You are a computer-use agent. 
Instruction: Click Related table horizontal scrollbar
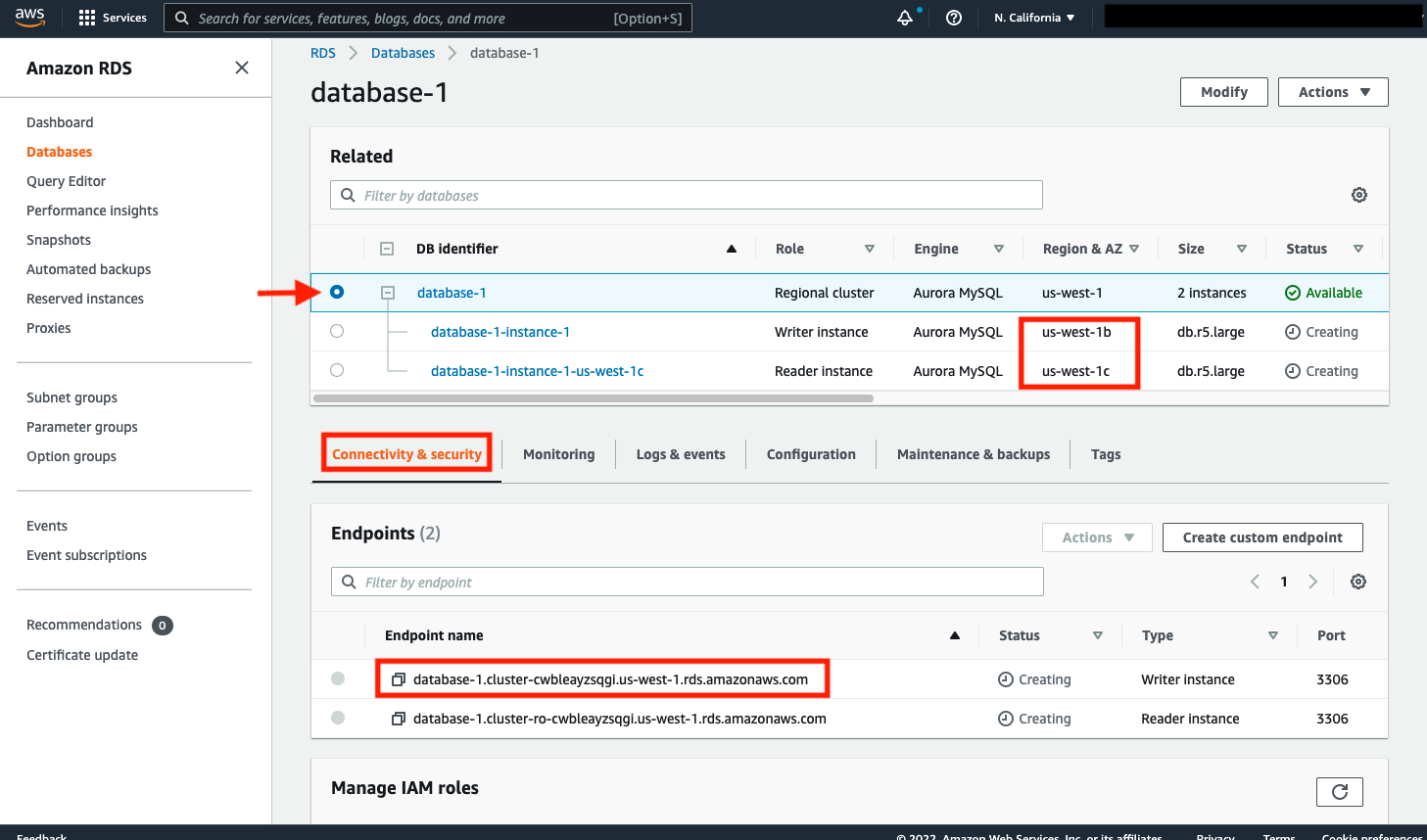(593, 398)
